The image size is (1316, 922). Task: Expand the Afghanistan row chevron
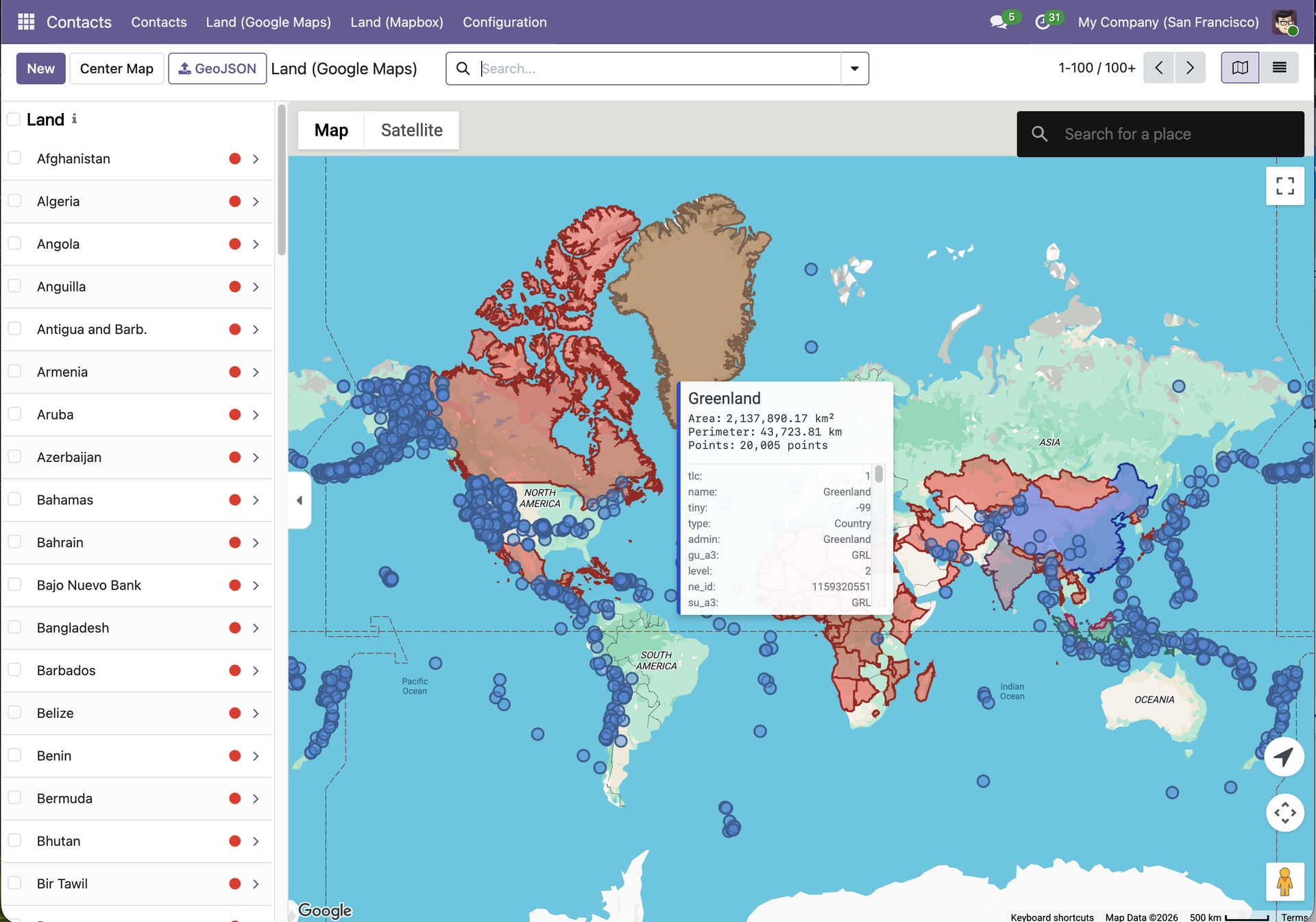(256, 159)
